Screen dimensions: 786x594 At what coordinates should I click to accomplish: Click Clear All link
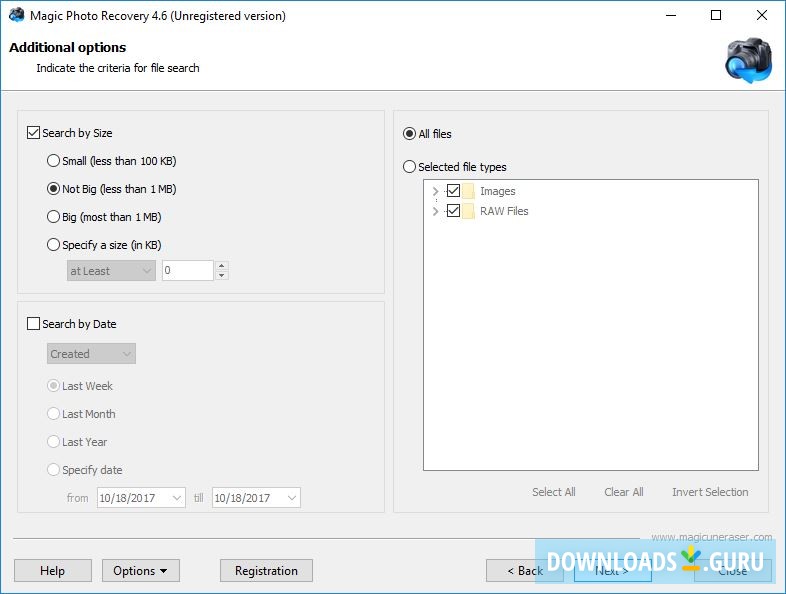624,492
